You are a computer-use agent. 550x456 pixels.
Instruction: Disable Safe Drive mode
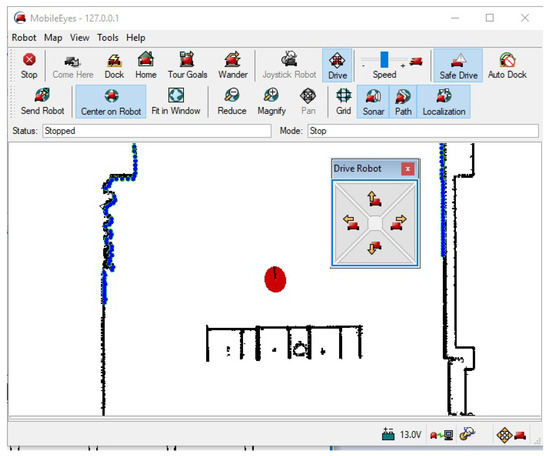[x=458, y=65]
